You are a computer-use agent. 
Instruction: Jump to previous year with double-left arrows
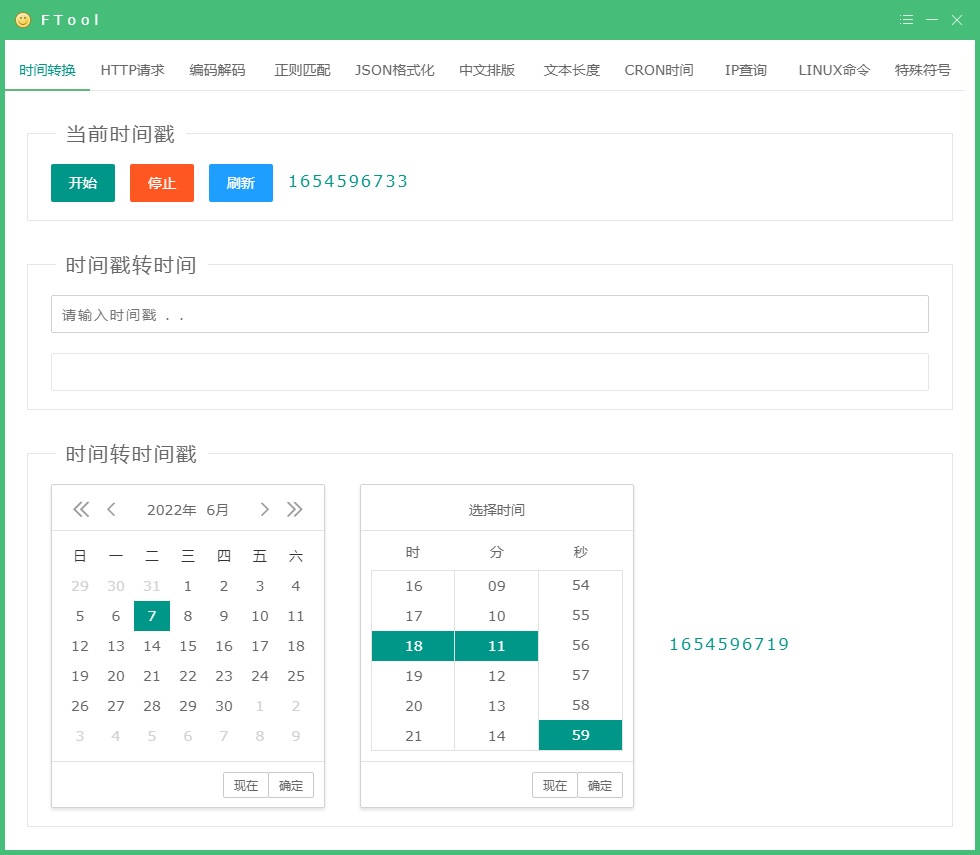pos(80,509)
